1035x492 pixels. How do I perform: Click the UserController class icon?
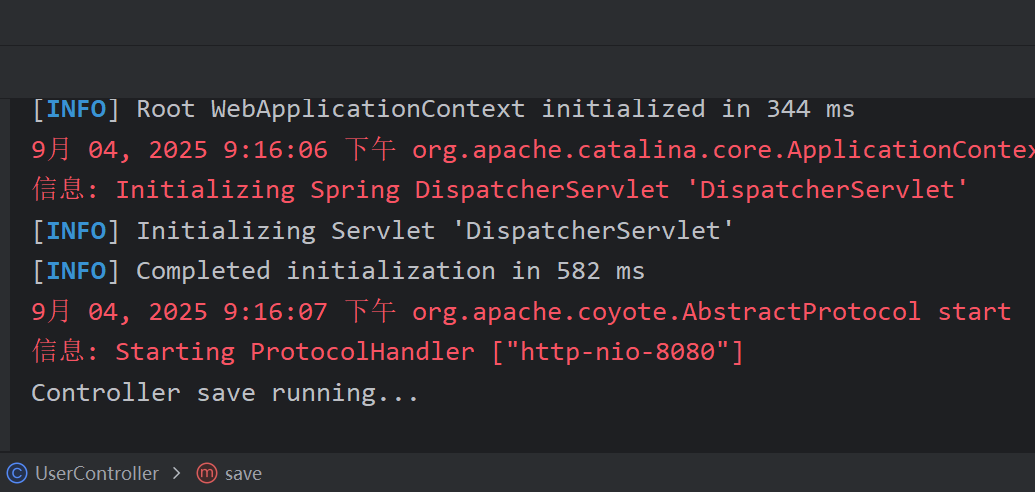coord(17,474)
